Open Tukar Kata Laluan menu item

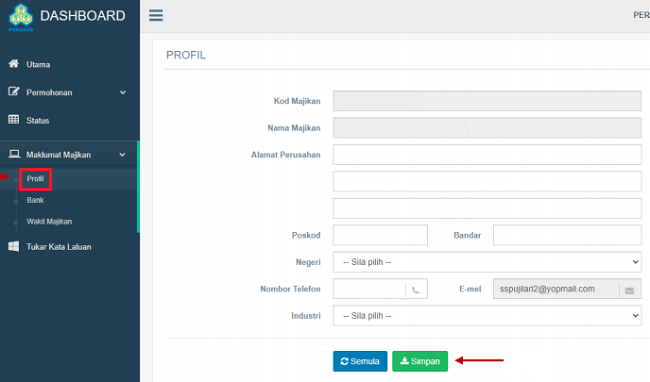click(x=59, y=247)
